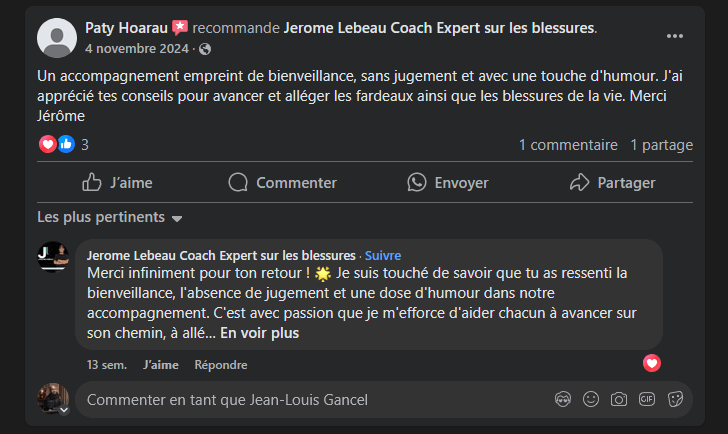
Task: Insert a GIF into the comment
Action: point(647,399)
